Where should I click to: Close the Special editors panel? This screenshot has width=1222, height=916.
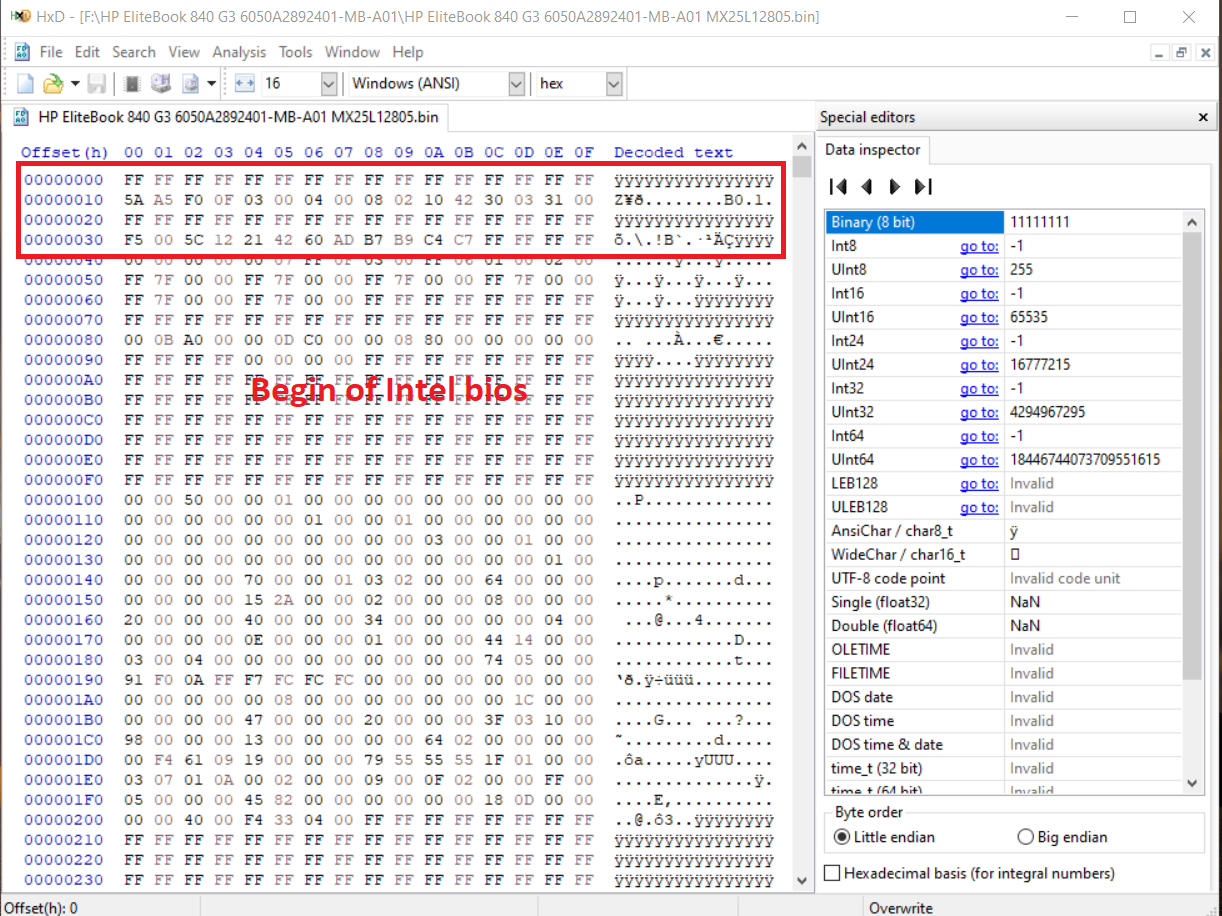click(1203, 118)
